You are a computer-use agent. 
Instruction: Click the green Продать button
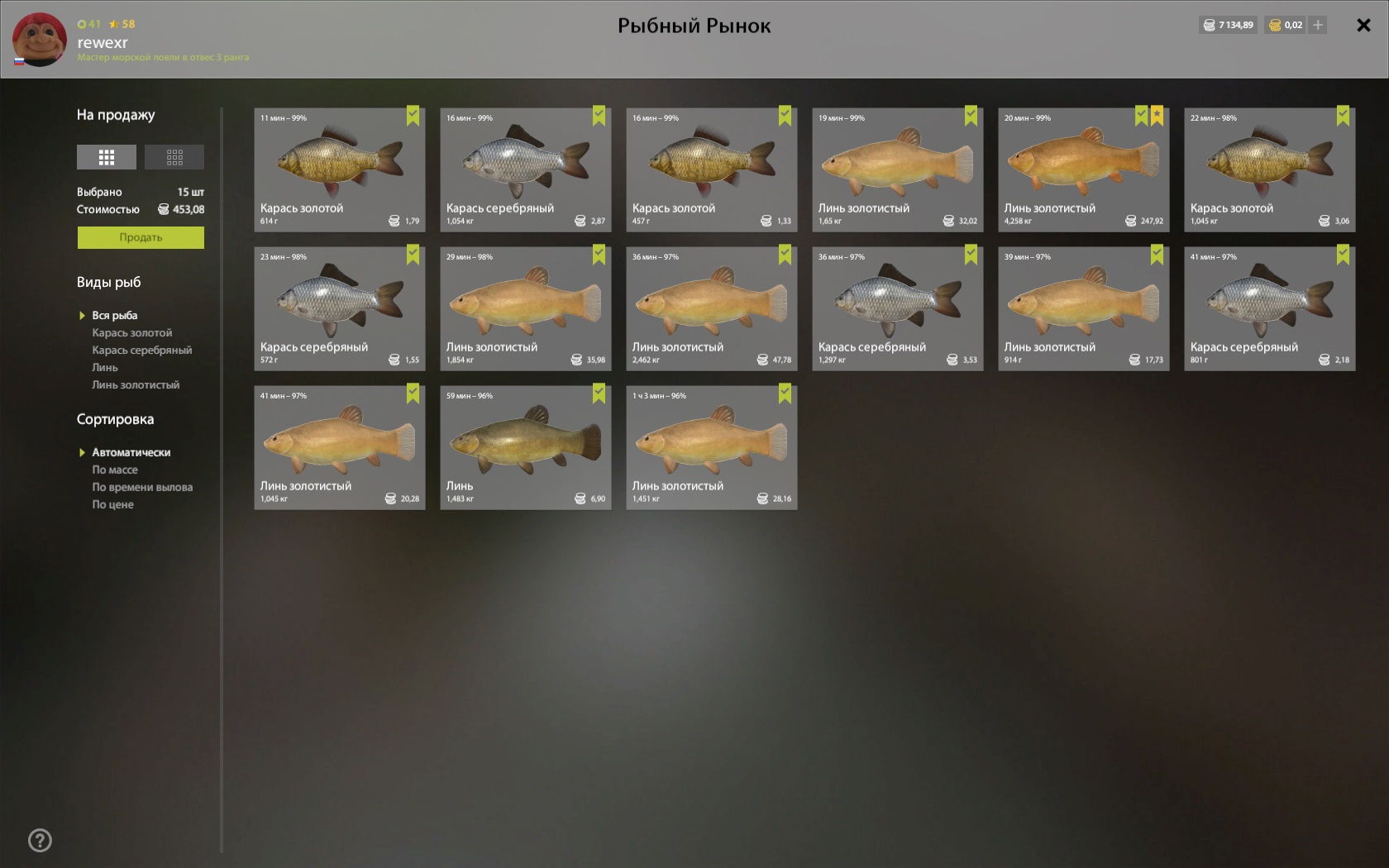141,237
